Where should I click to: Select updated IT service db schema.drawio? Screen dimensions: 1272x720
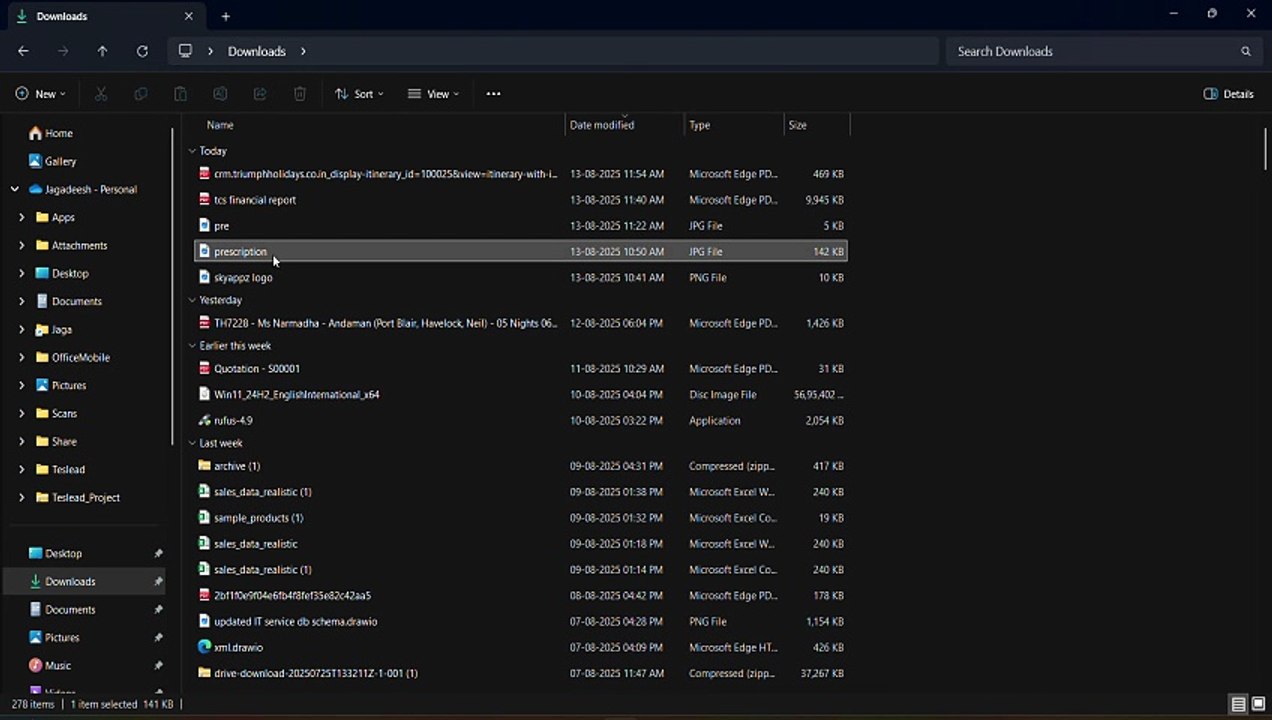[x=520, y=622]
